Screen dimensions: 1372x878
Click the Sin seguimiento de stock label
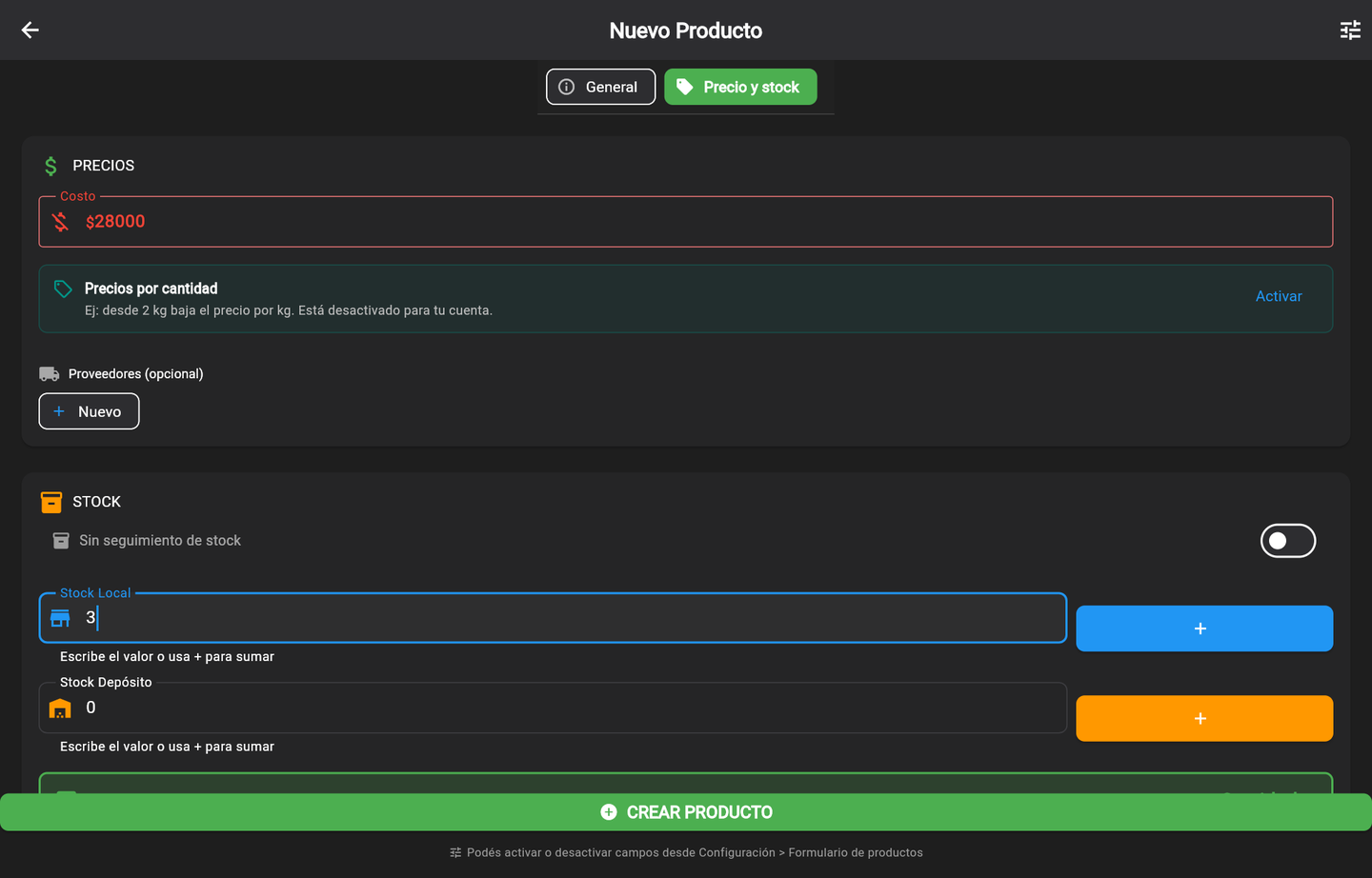(x=160, y=541)
